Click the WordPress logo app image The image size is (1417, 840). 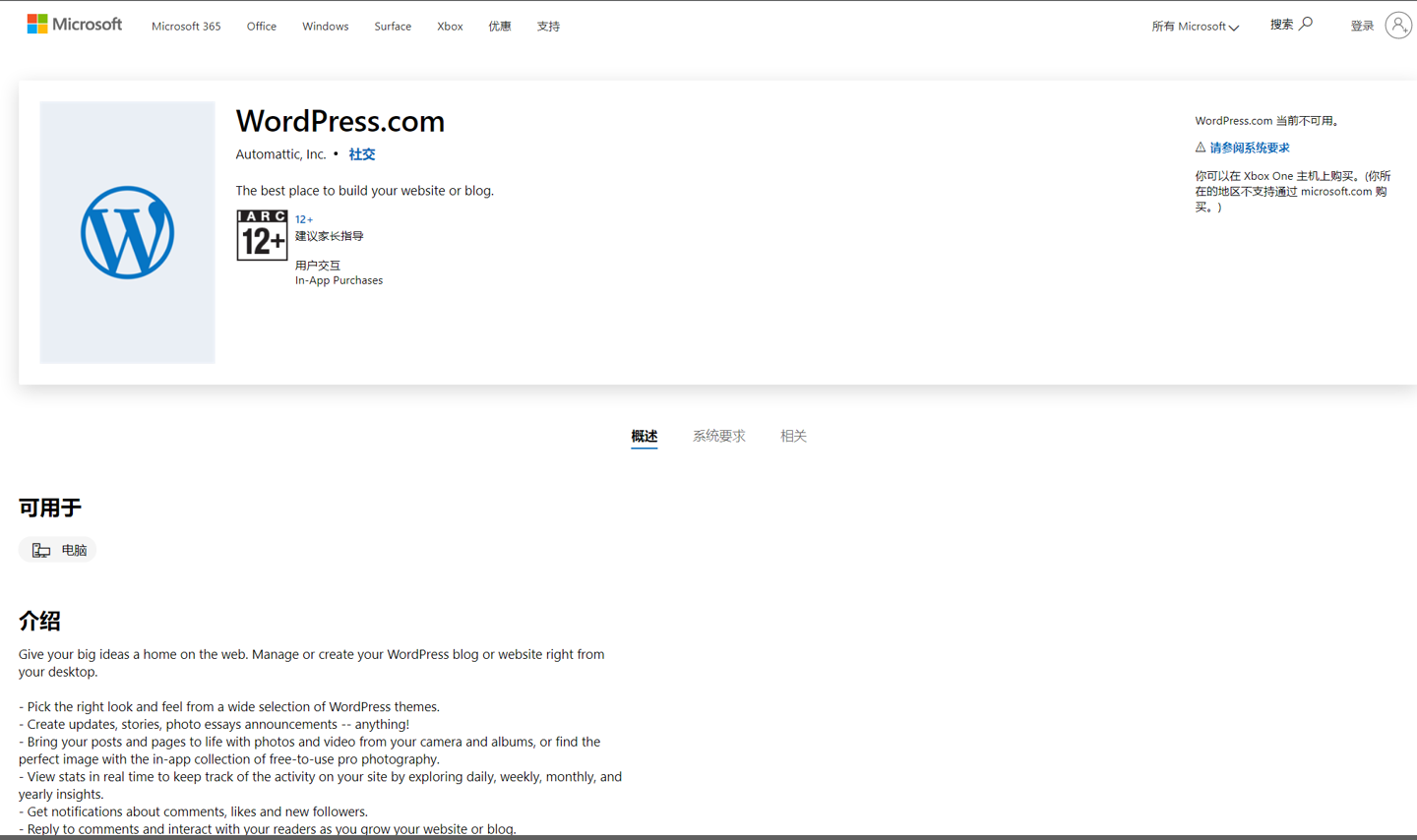pyautogui.click(x=127, y=232)
